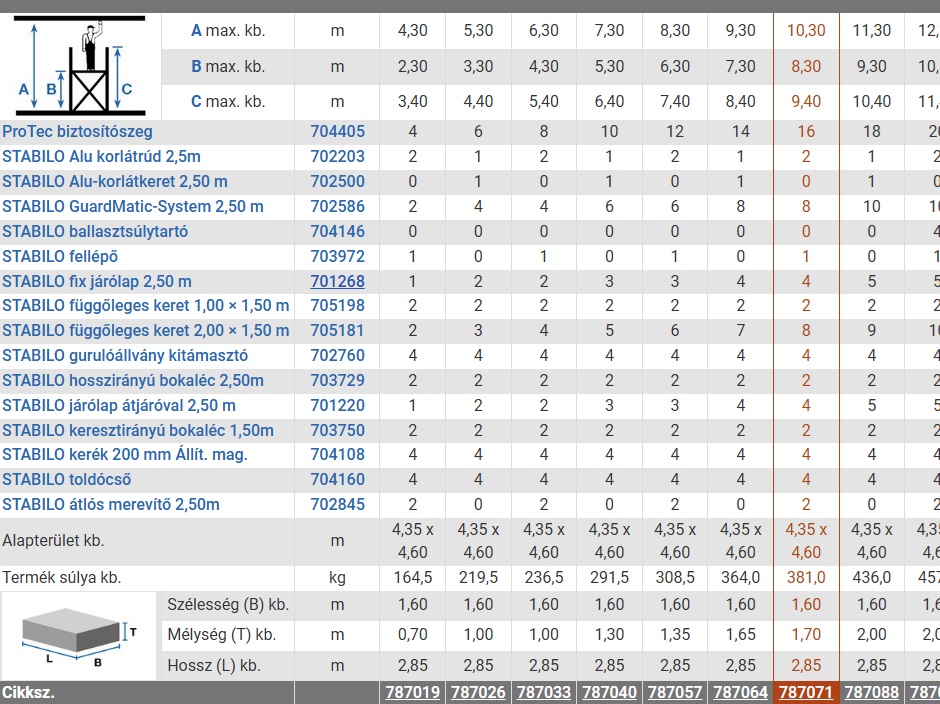
Task: Click article number 703972
Action: 338,257
